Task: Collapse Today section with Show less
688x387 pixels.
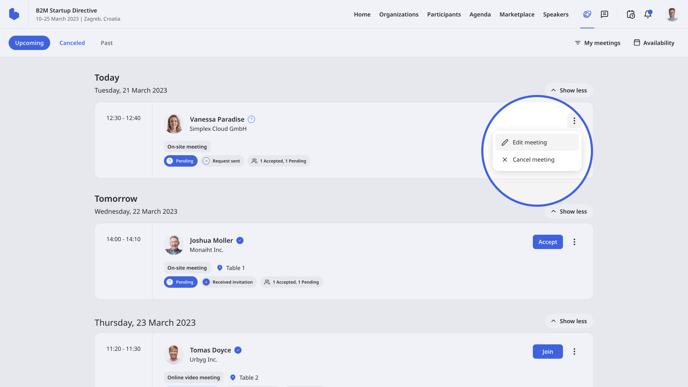Action: coord(569,90)
